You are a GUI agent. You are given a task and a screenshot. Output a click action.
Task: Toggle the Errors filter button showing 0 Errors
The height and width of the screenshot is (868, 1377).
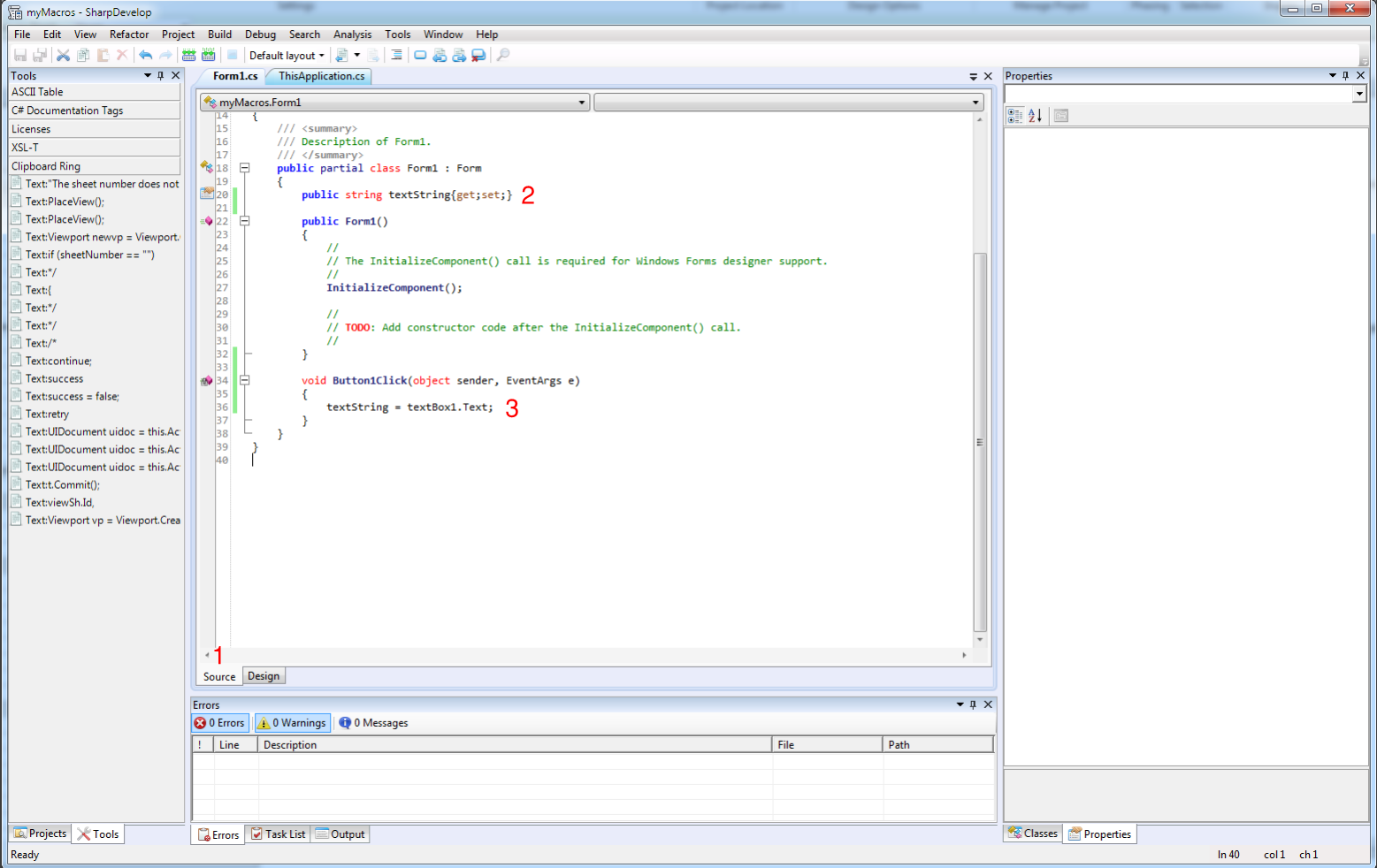pos(219,722)
